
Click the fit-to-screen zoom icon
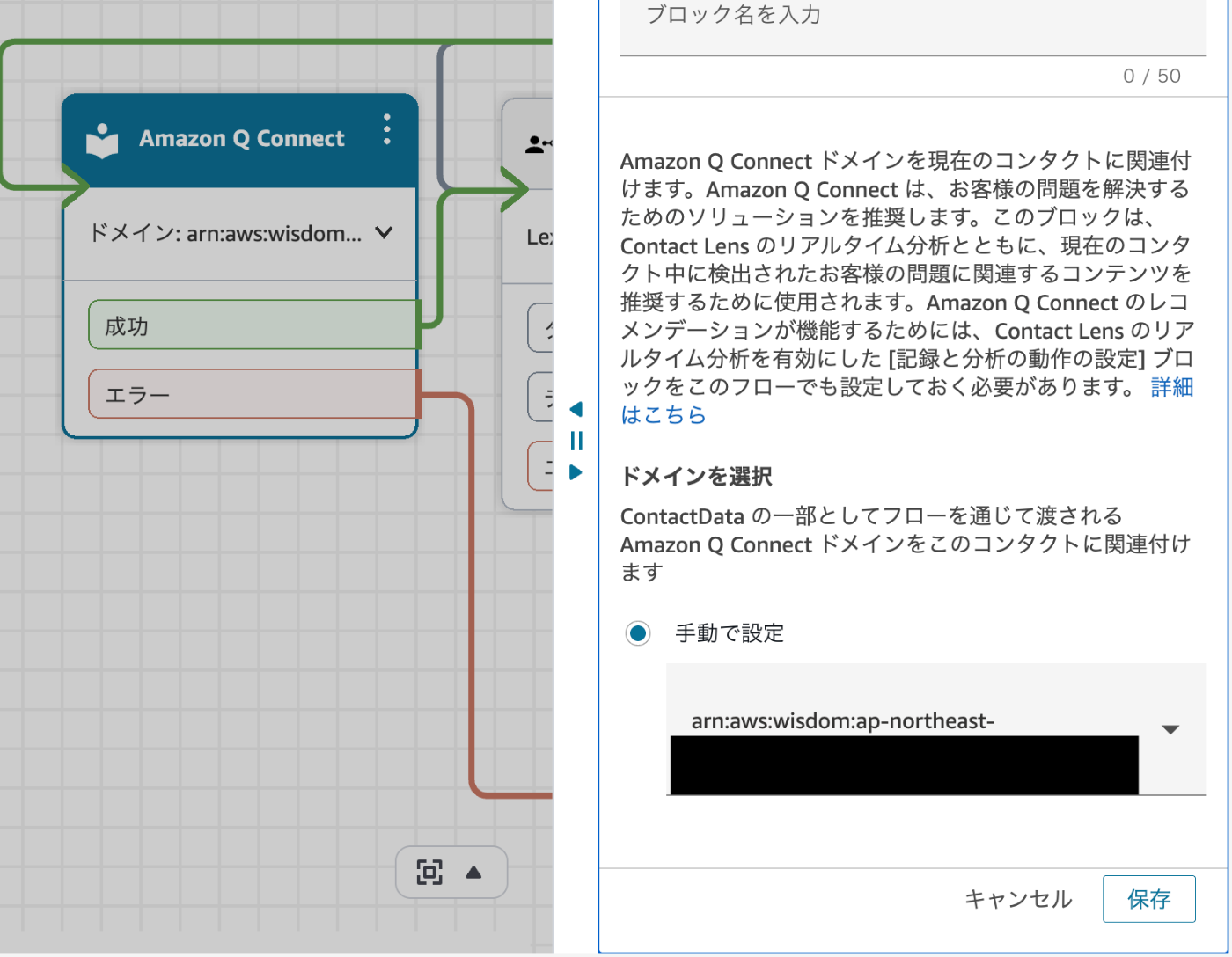(429, 873)
